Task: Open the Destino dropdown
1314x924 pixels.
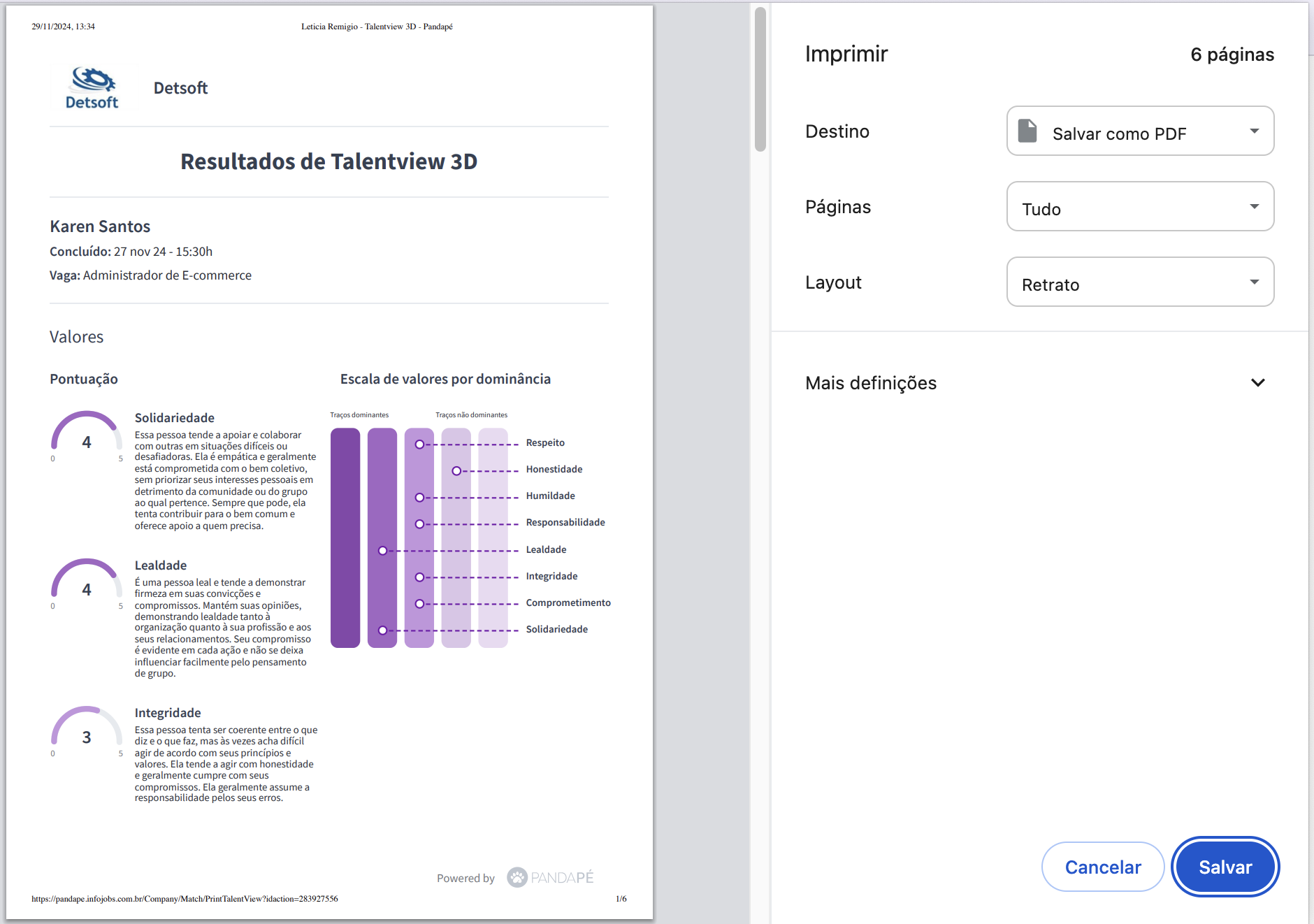Action: tap(1140, 131)
